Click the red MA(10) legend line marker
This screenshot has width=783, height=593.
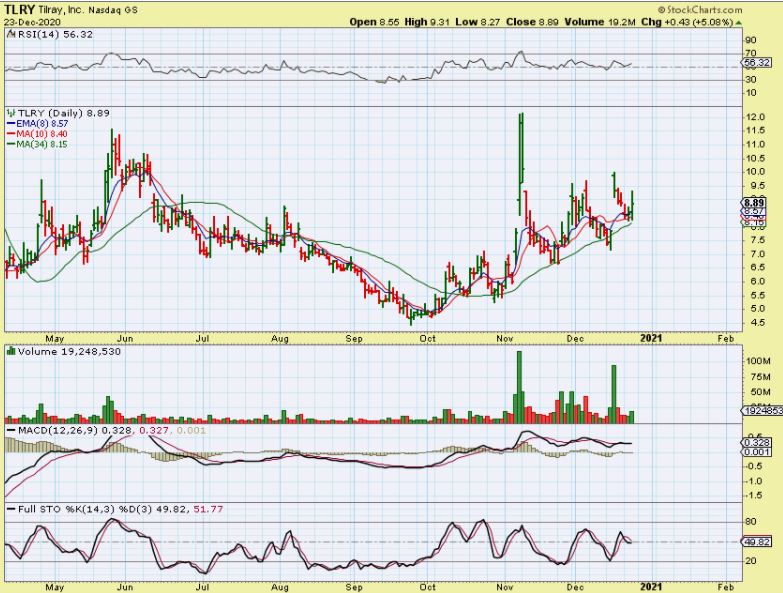click(x=9, y=134)
